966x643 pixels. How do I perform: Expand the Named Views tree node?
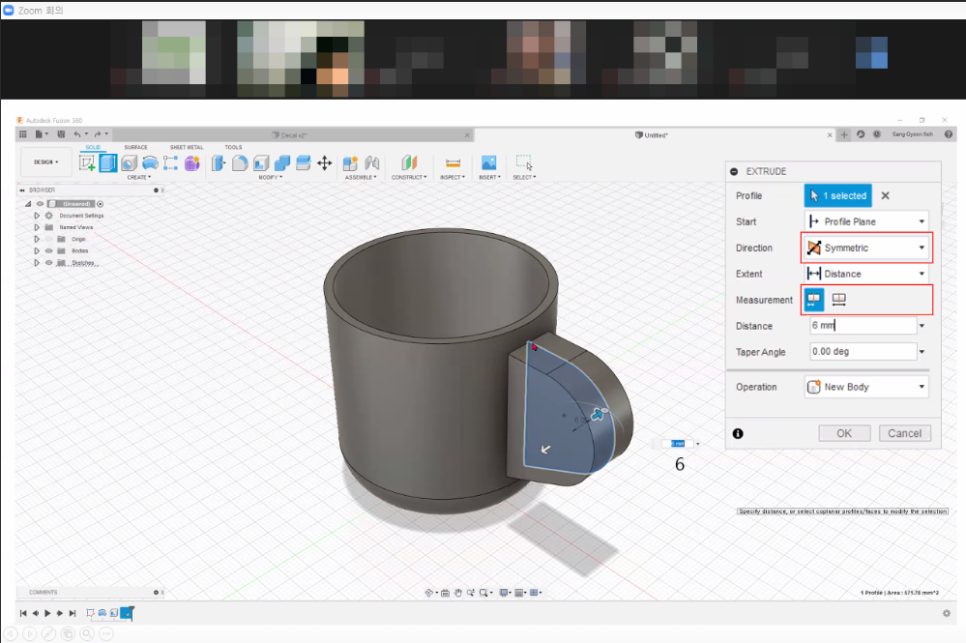coord(36,227)
